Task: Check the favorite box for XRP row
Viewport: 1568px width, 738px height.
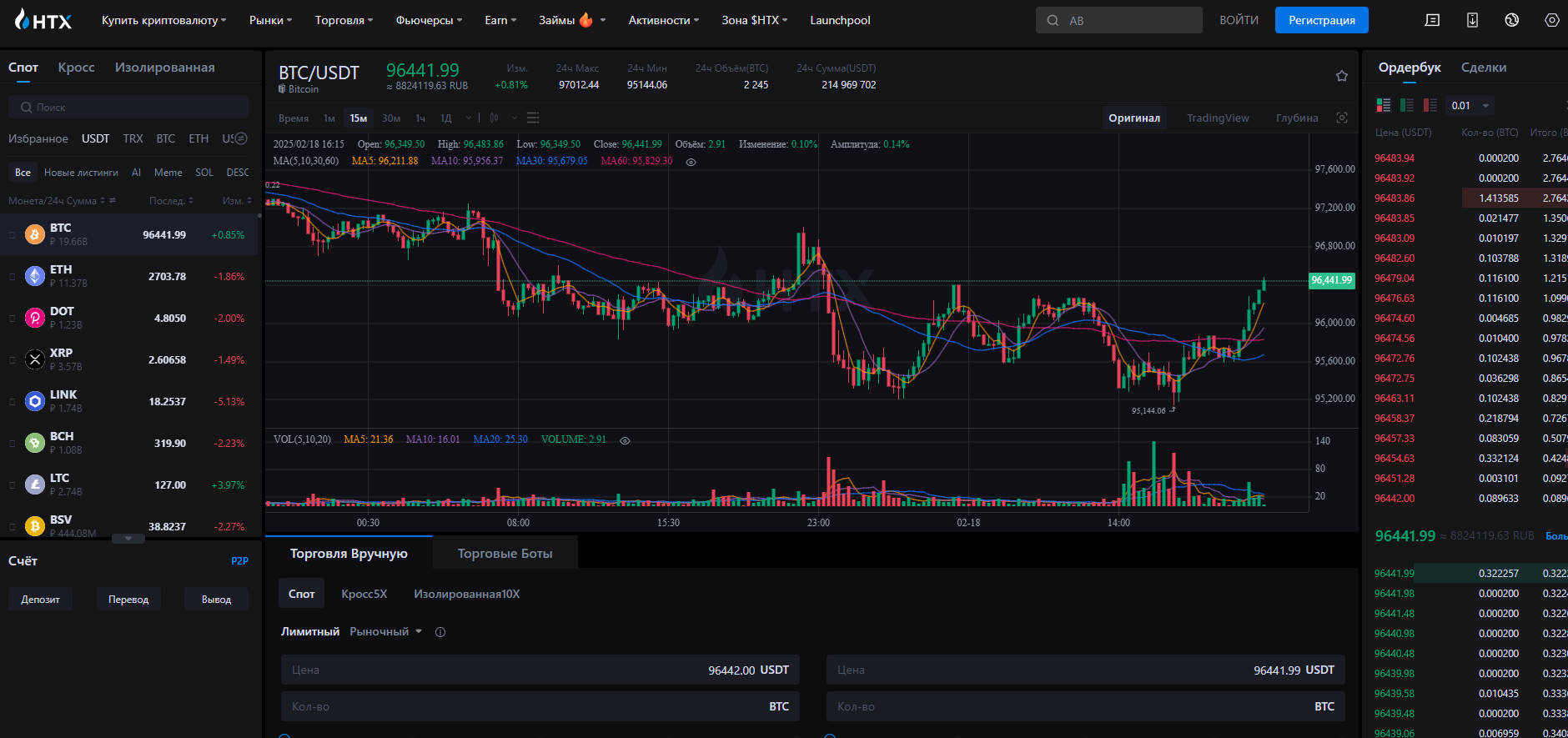Action: pyautogui.click(x=12, y=360)
